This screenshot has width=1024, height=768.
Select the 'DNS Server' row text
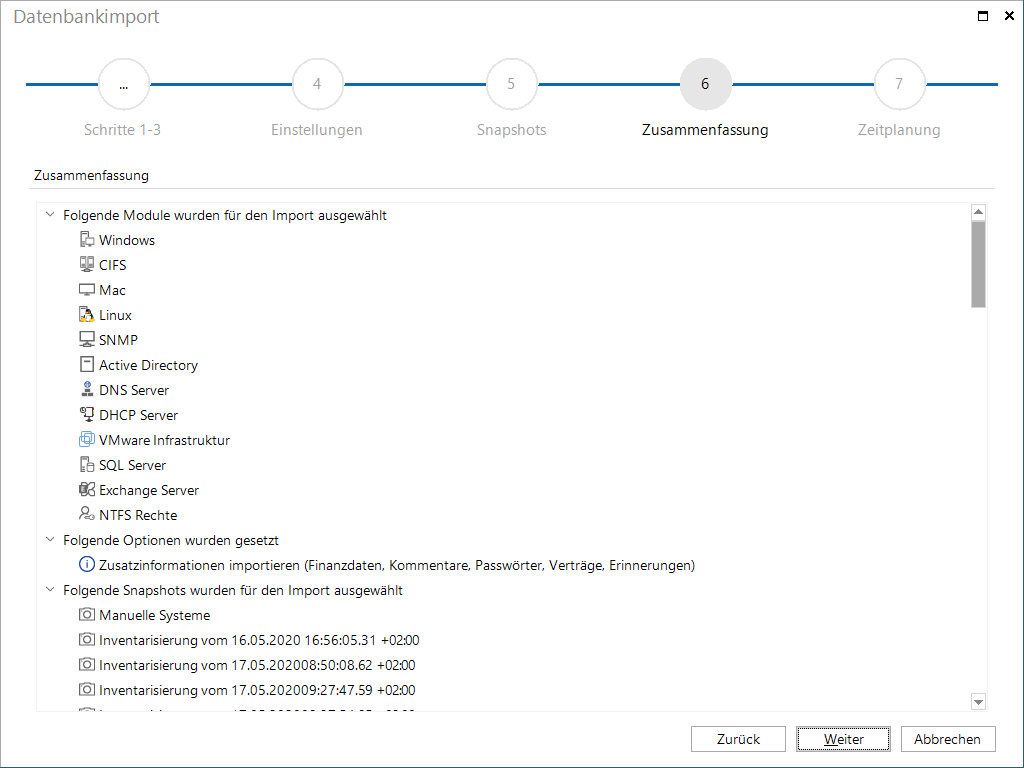pyautogui.click(x=134, y=390)
